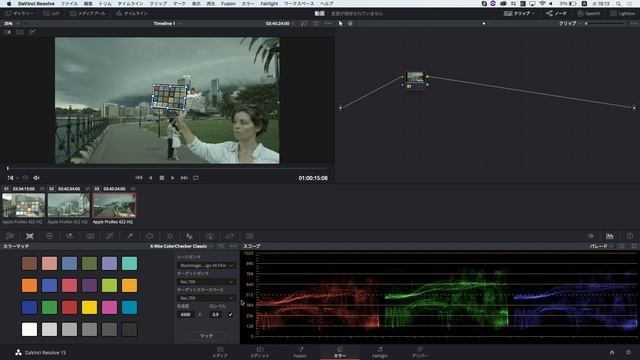Toggle the Timeline panel button
640x360 pixels.
coord(131,13)
